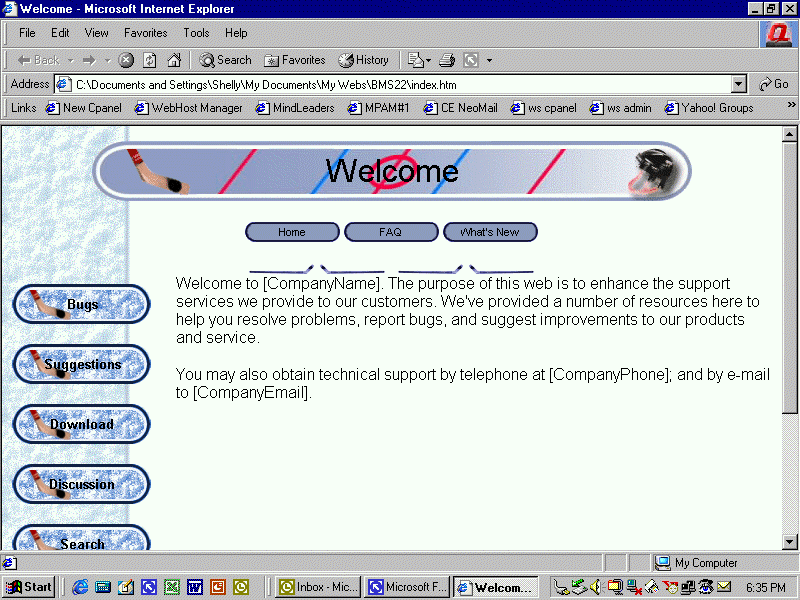The height and width of the screenshot is (600, 800).
Task: Click the mail envelope tray icon
Action: (724, 587)
